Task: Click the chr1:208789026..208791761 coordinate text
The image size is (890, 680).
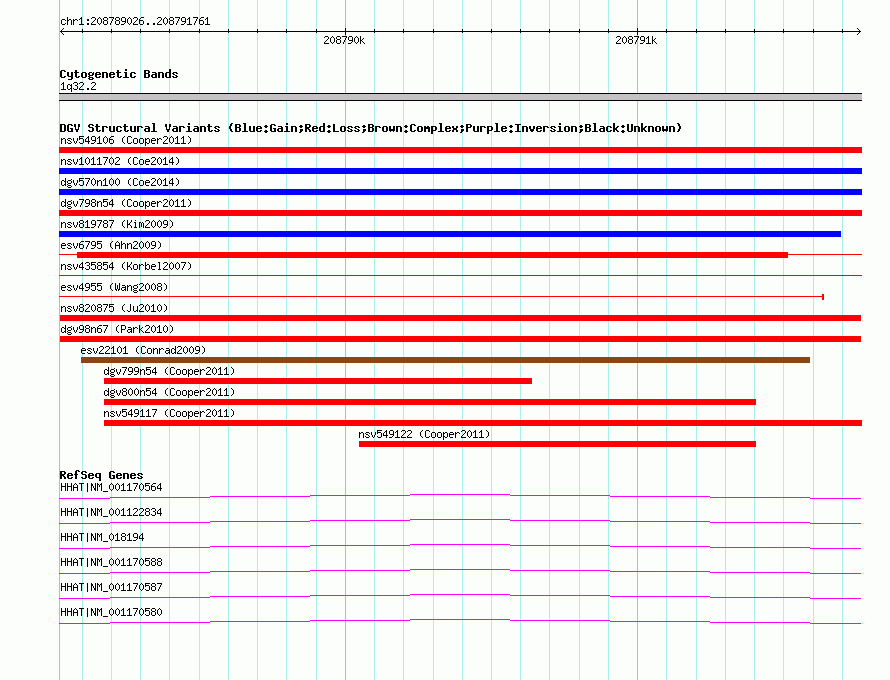Action: click(x=135, y=22)
